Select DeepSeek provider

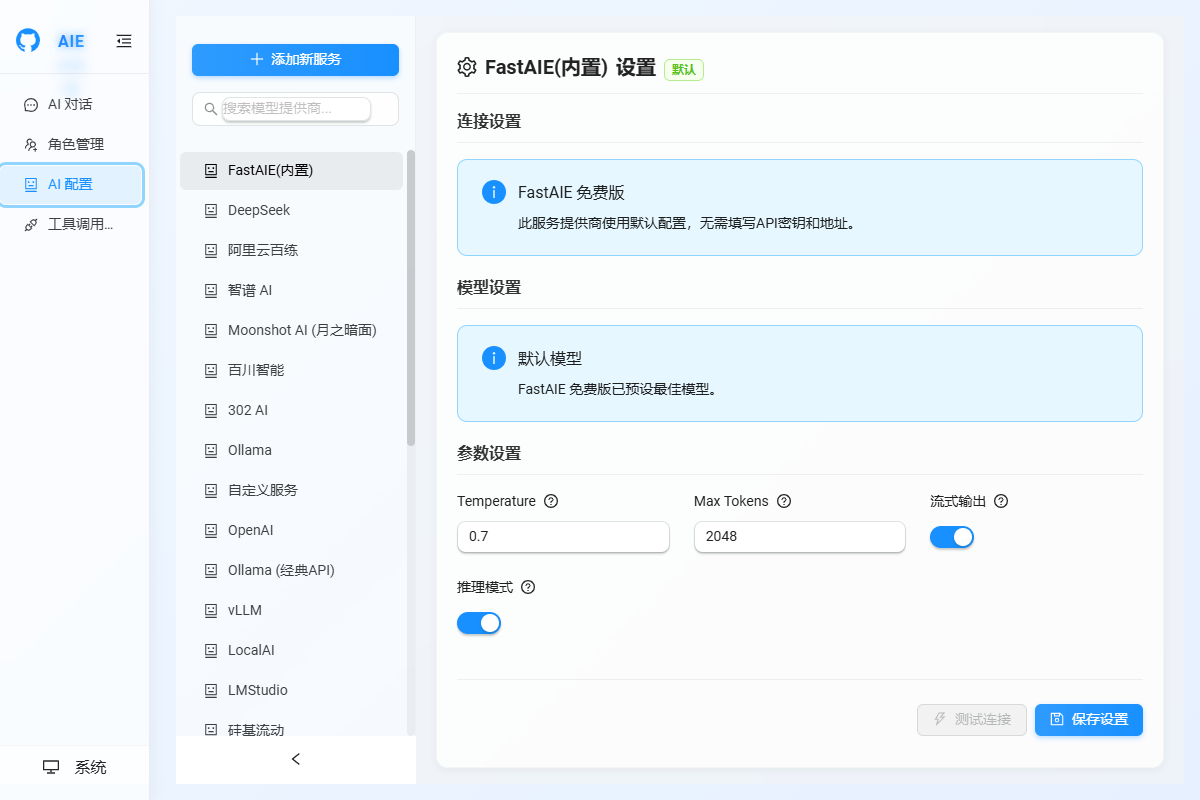pos(291,210)
